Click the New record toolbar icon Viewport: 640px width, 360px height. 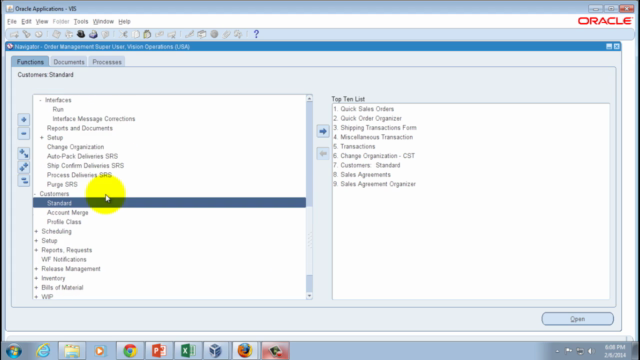pos(14,34)
